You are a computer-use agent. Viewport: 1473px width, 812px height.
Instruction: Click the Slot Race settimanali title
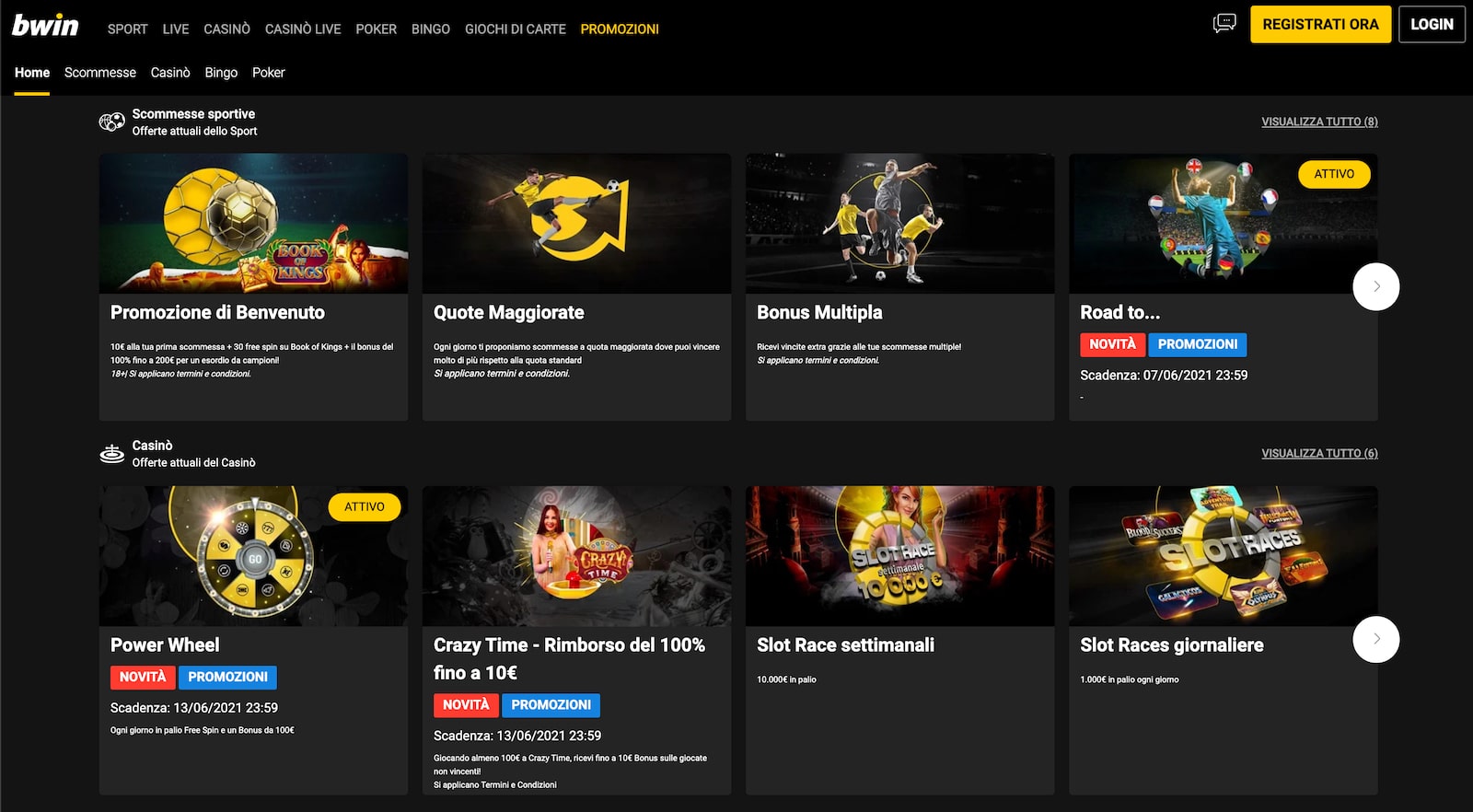[x=845, y=645]
